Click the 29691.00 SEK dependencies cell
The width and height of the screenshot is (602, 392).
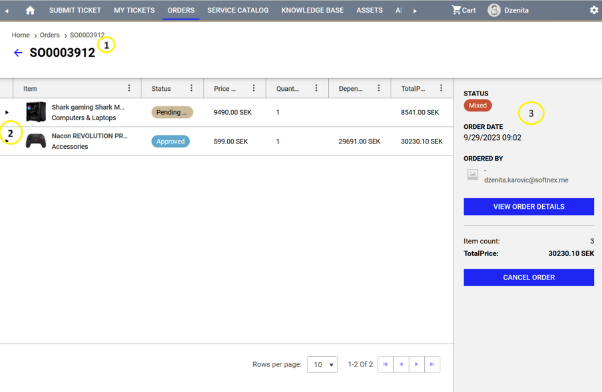pyautogui.click(x=359, y=141)
